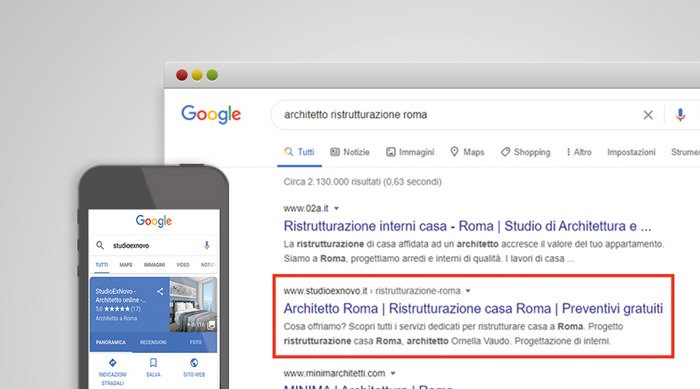The height and width of the screenshot is (389, 700).
Task: Click the yellow minimize window button
Action: [197, 75]
